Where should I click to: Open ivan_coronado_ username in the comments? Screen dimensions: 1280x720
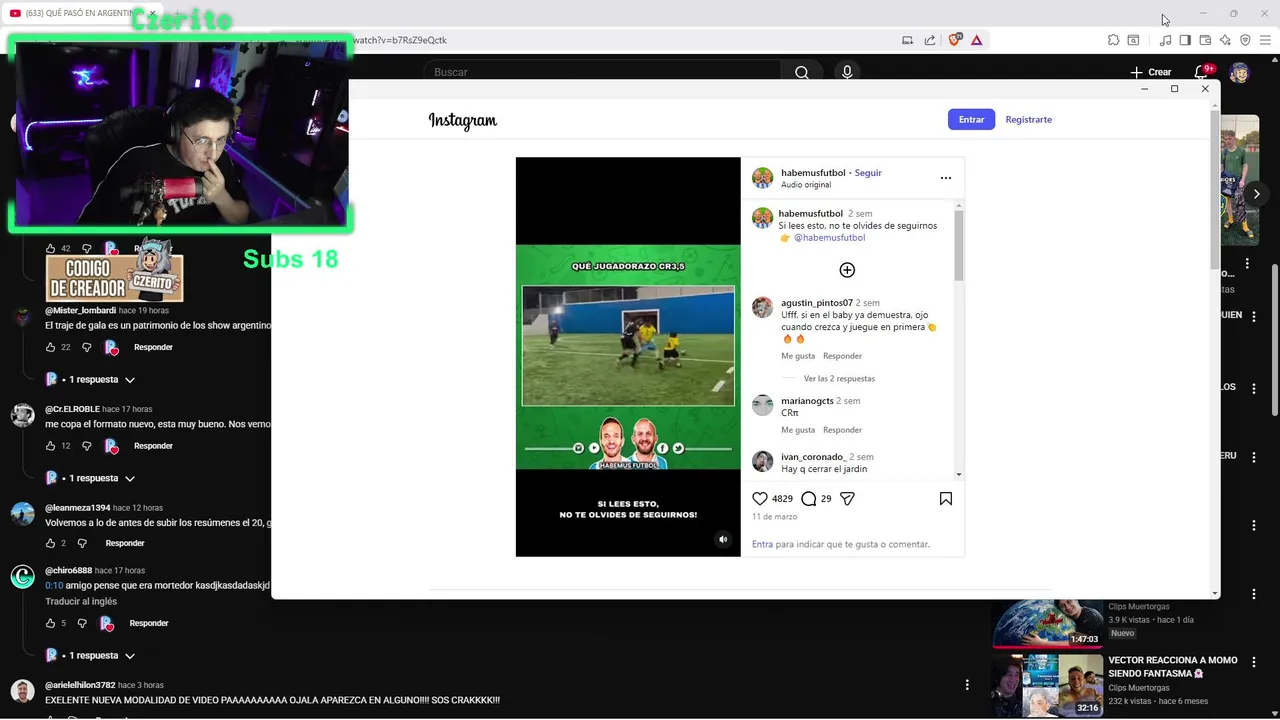click(x=813, y=457)
